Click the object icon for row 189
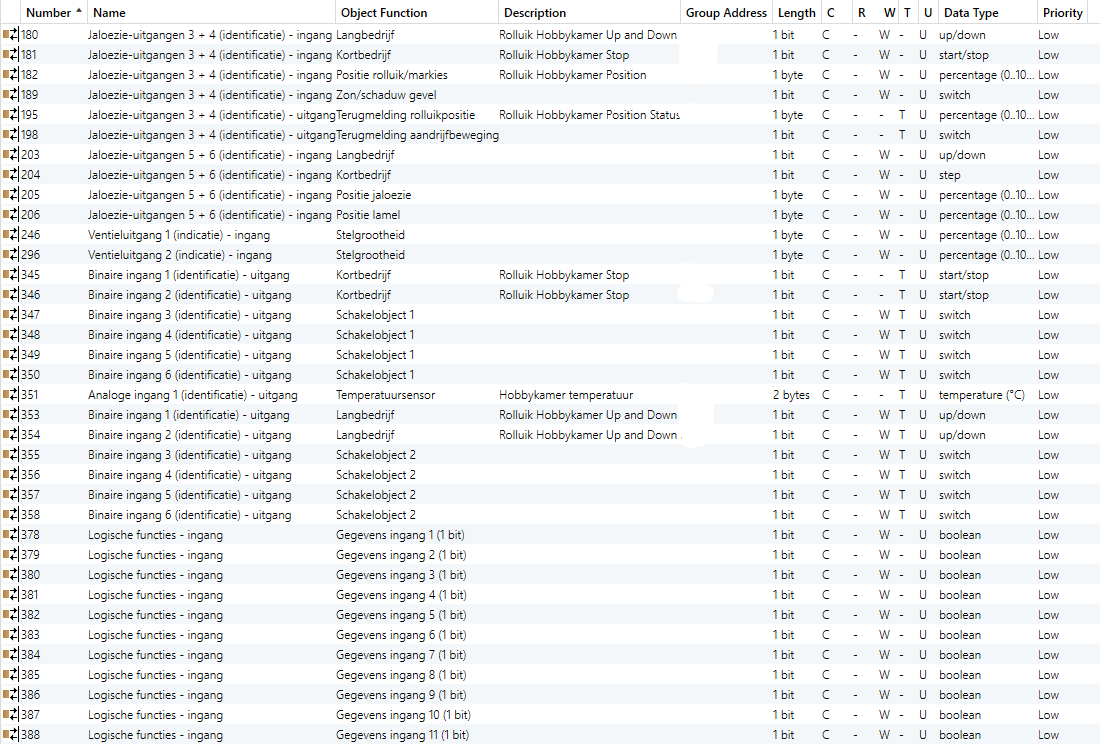The height and width of the screenshot is (744, 1100). point(11,95)
